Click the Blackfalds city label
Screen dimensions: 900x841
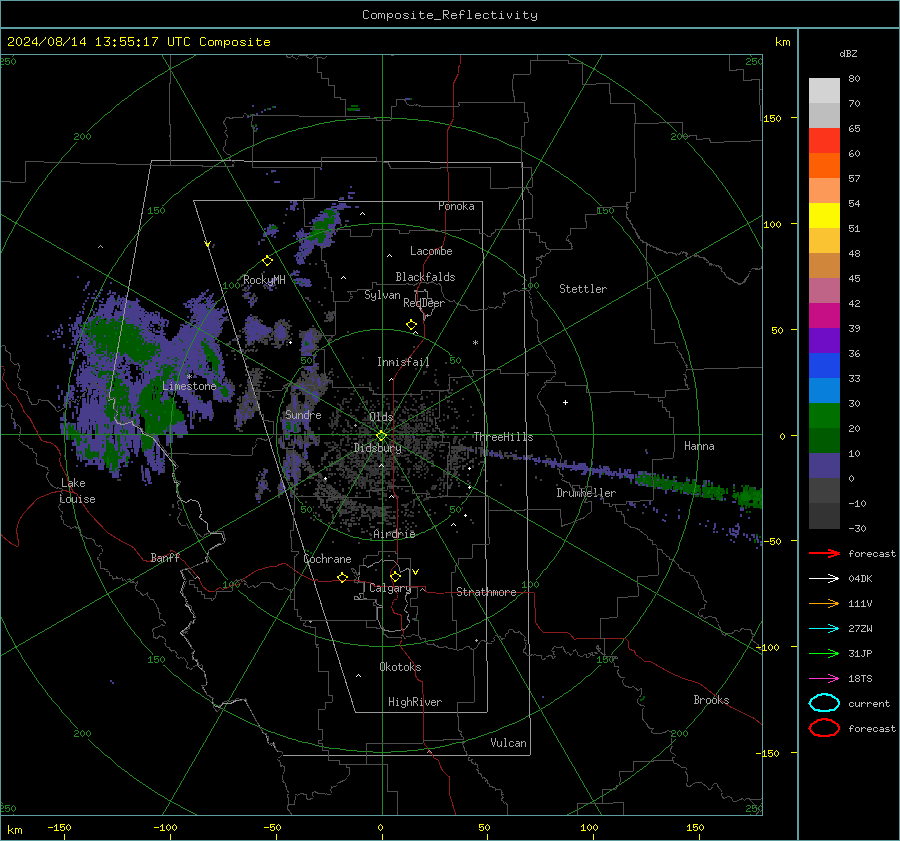tap(425, 277)
